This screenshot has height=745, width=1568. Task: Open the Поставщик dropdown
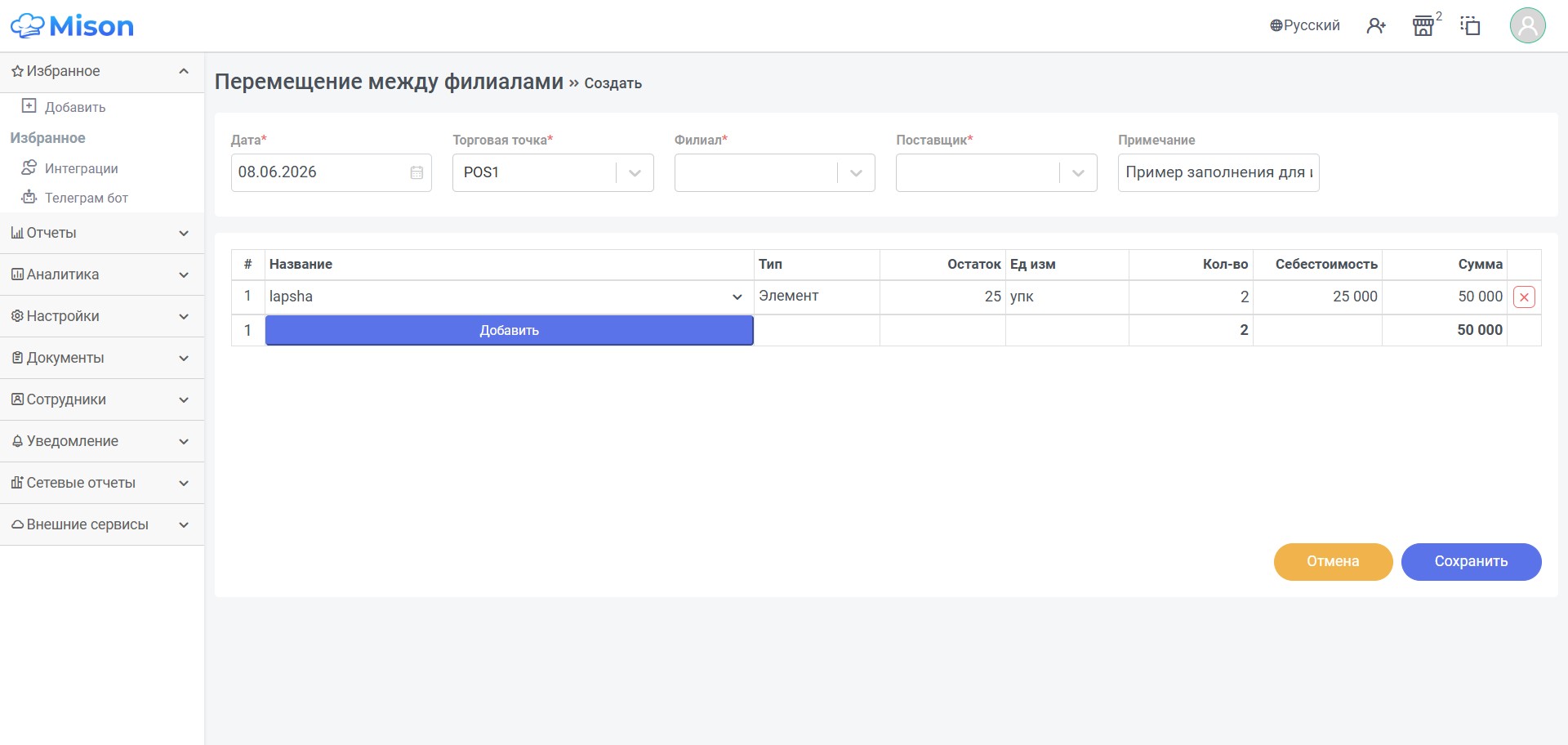pos(996,172)
